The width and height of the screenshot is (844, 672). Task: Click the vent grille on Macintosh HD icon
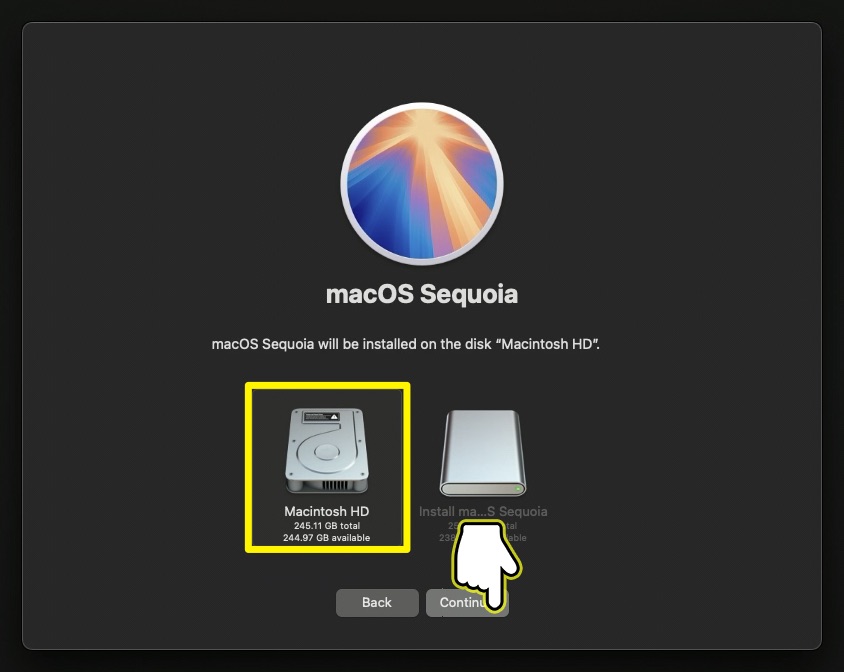pyautogui.click(x=335, y=485)
